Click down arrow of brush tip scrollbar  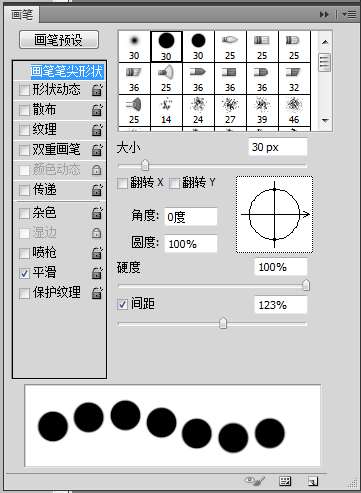pos(325,120)
